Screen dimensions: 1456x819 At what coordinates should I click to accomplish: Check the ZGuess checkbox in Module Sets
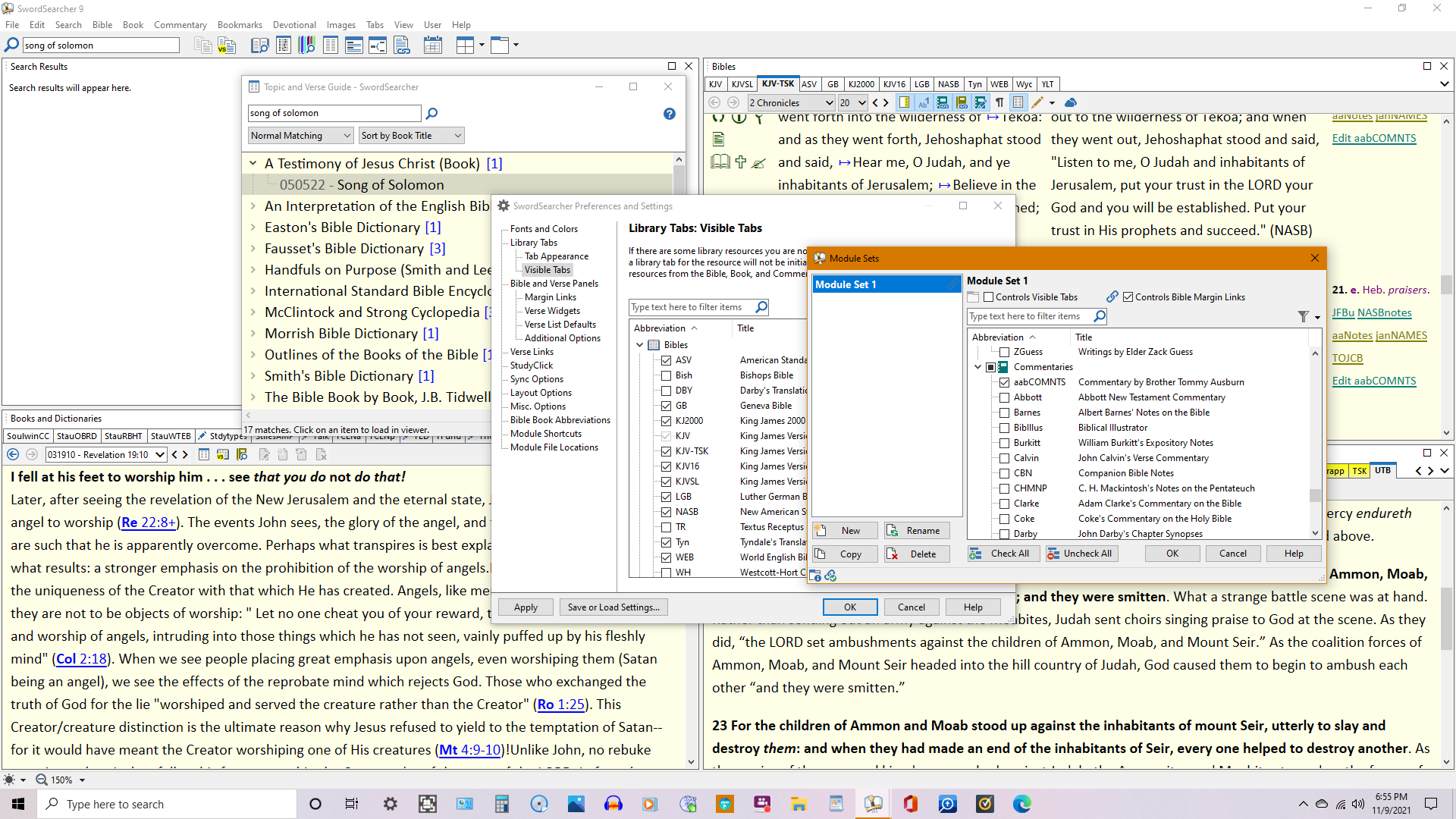(1004, 352)
